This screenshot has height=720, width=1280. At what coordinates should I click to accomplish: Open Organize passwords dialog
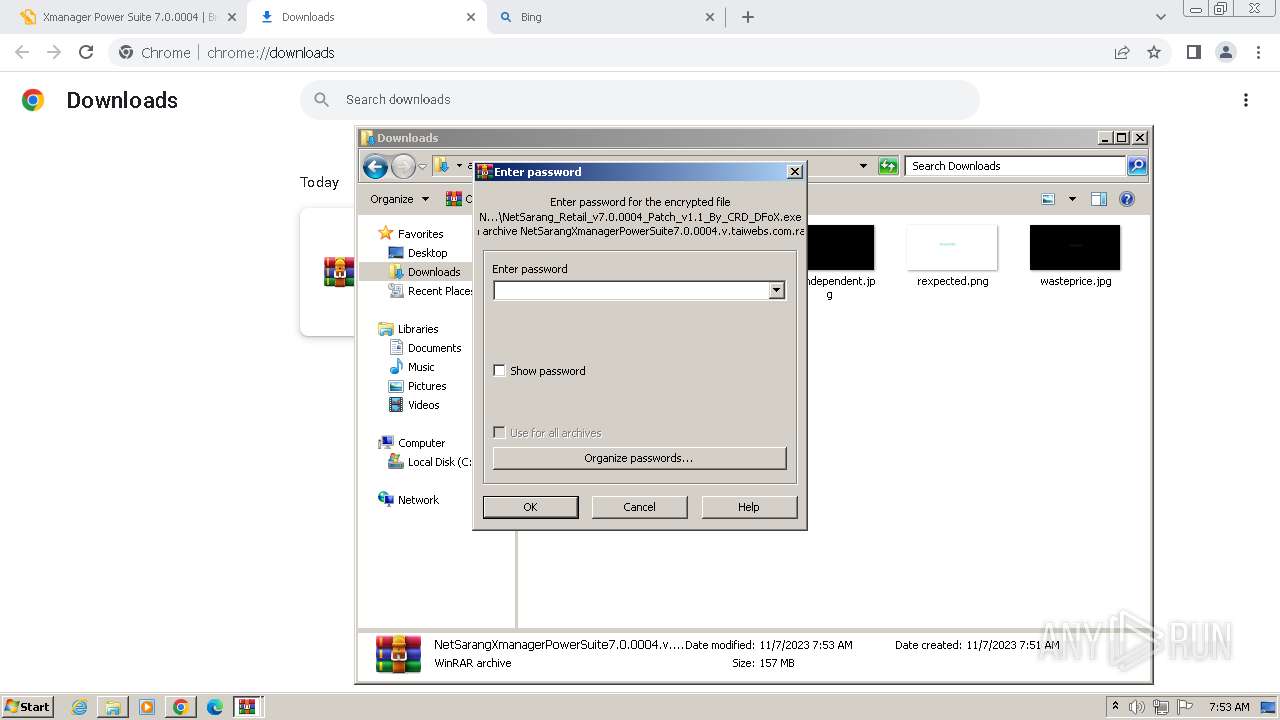click(x=639, y=458)
